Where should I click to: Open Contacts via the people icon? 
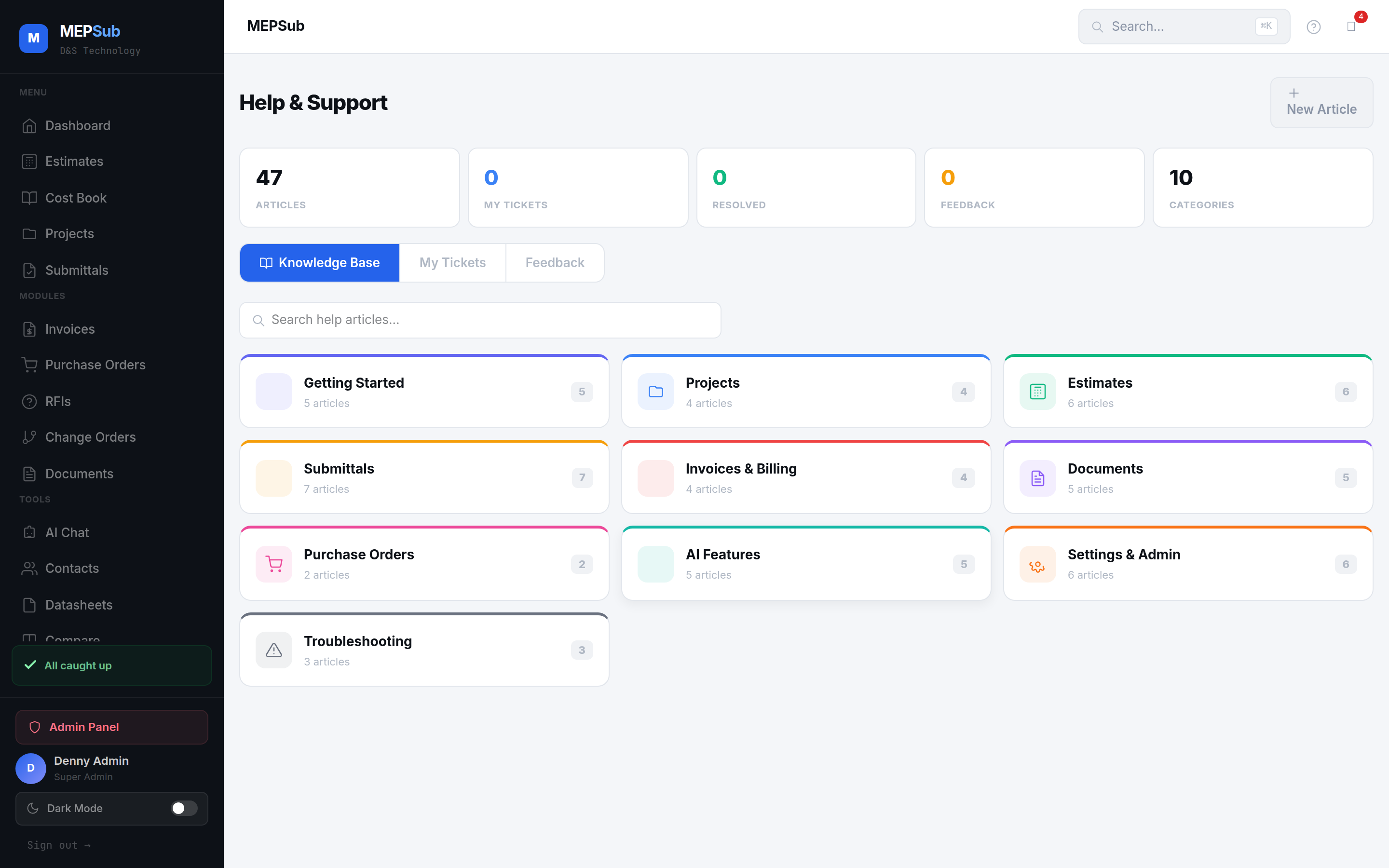pos(30,568)
